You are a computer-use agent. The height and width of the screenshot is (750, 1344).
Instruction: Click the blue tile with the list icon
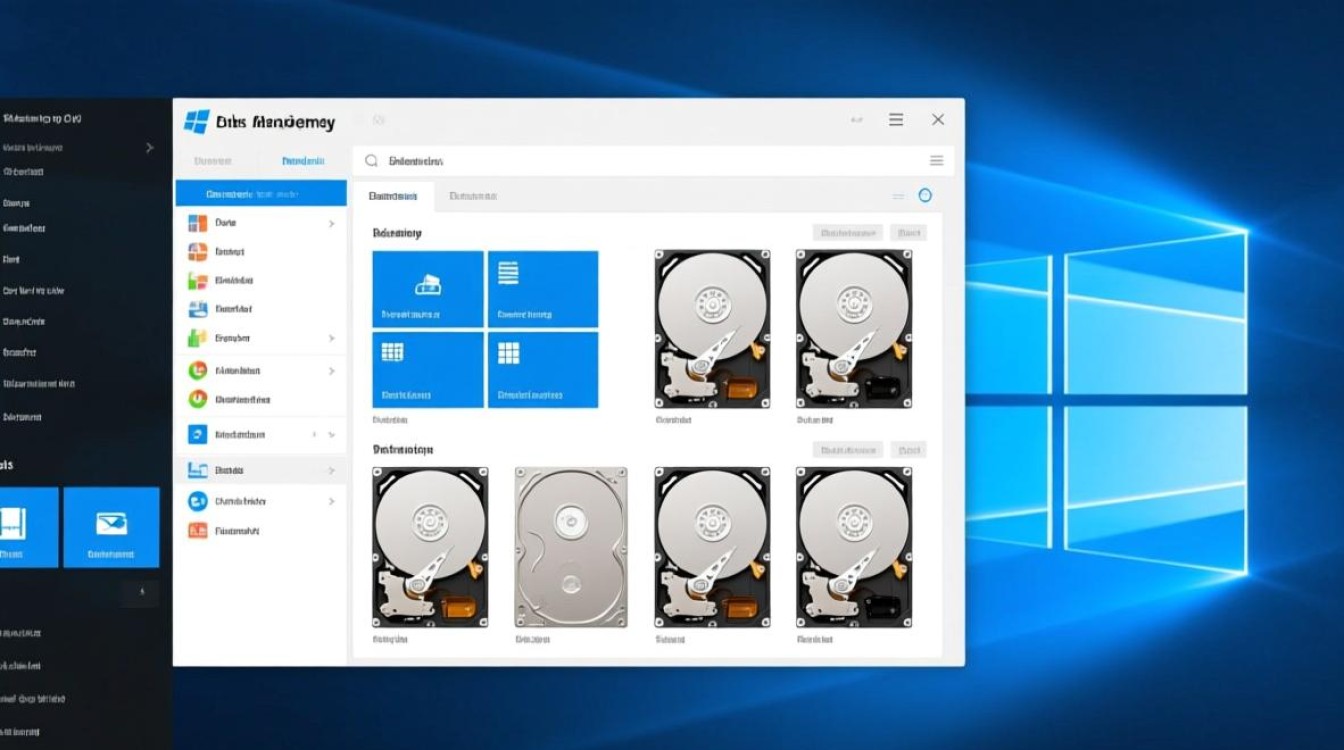click(543, 289)
